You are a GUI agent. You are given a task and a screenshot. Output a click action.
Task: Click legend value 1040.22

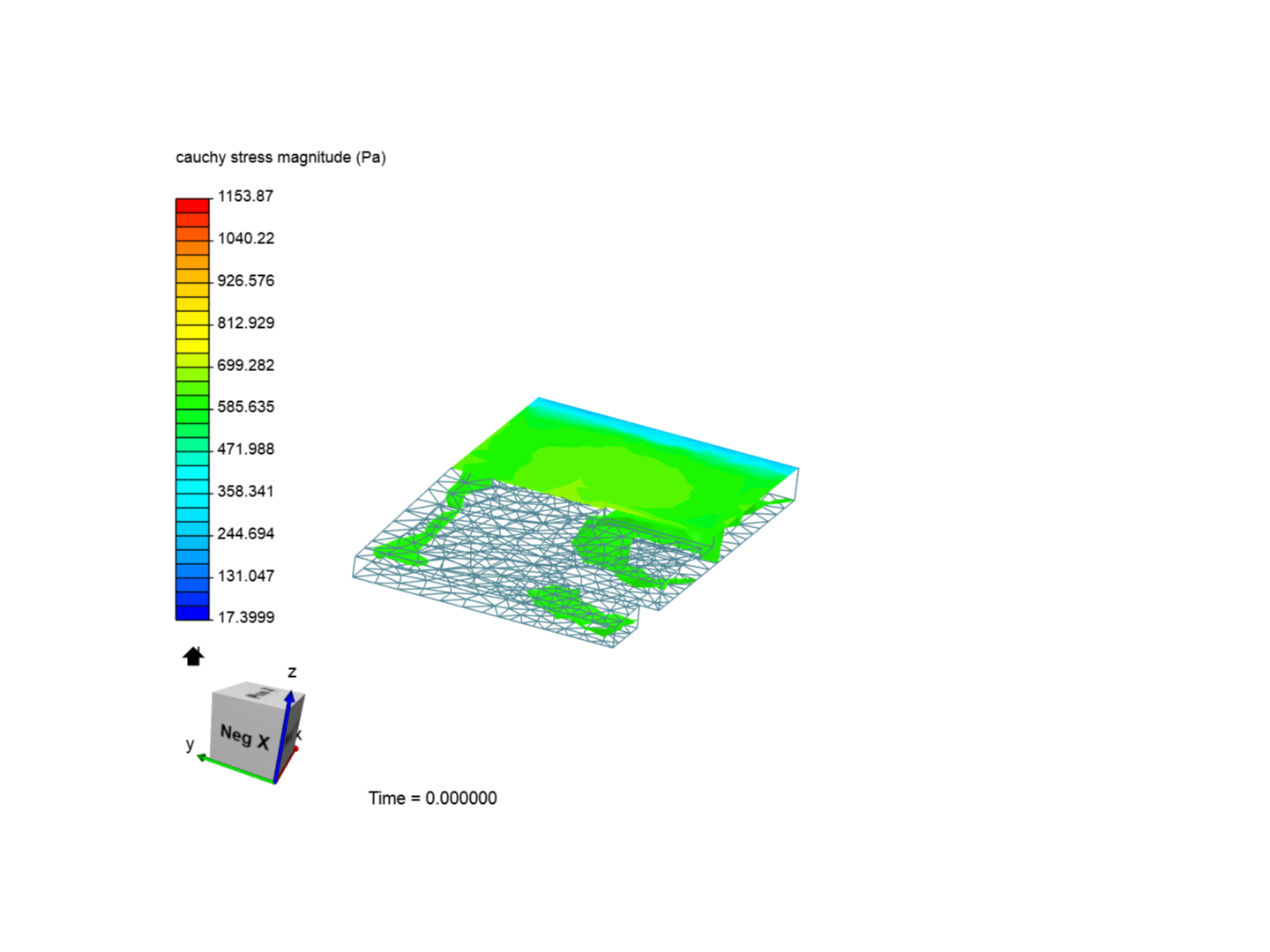click(x=246, y=238)
